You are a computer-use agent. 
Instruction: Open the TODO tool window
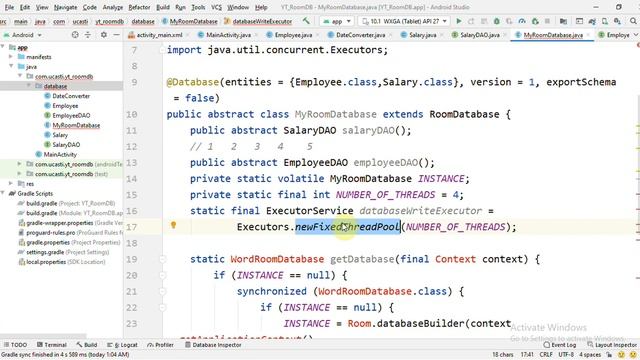[15, 345]
